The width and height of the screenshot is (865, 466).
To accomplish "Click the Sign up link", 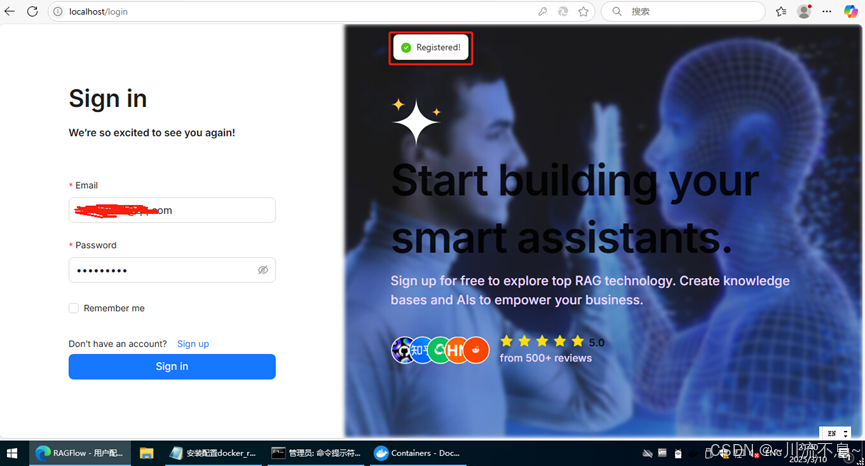I will pyautogui.click(x=193, y=344).
